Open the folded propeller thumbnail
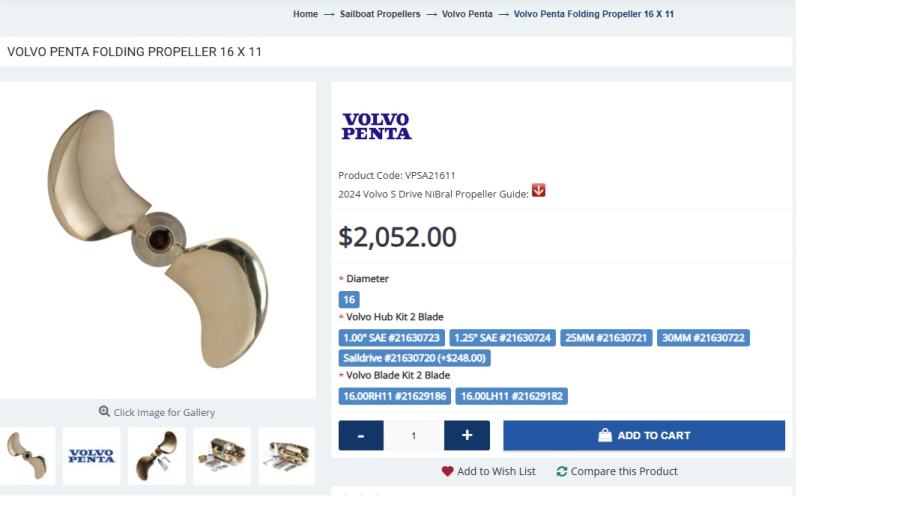This screenshot has height=517, width=920. tap(157, 456)
